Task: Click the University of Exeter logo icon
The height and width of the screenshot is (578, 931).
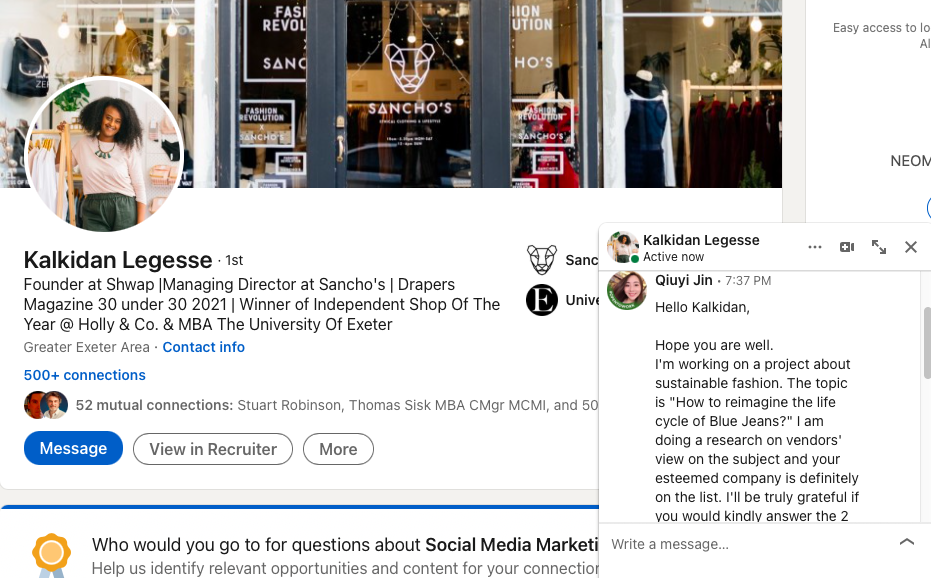Action: [542, 300]
